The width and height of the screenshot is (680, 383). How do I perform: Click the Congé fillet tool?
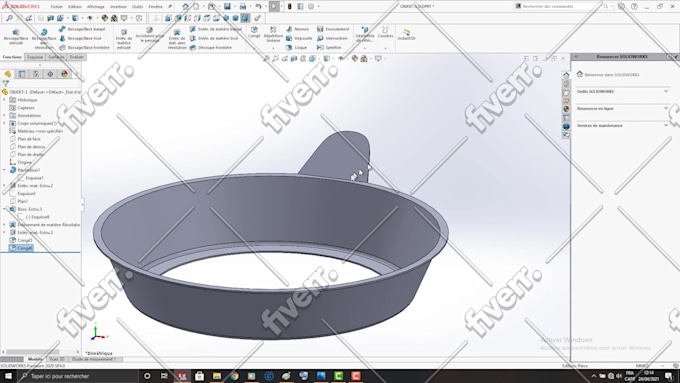[255, 33]
